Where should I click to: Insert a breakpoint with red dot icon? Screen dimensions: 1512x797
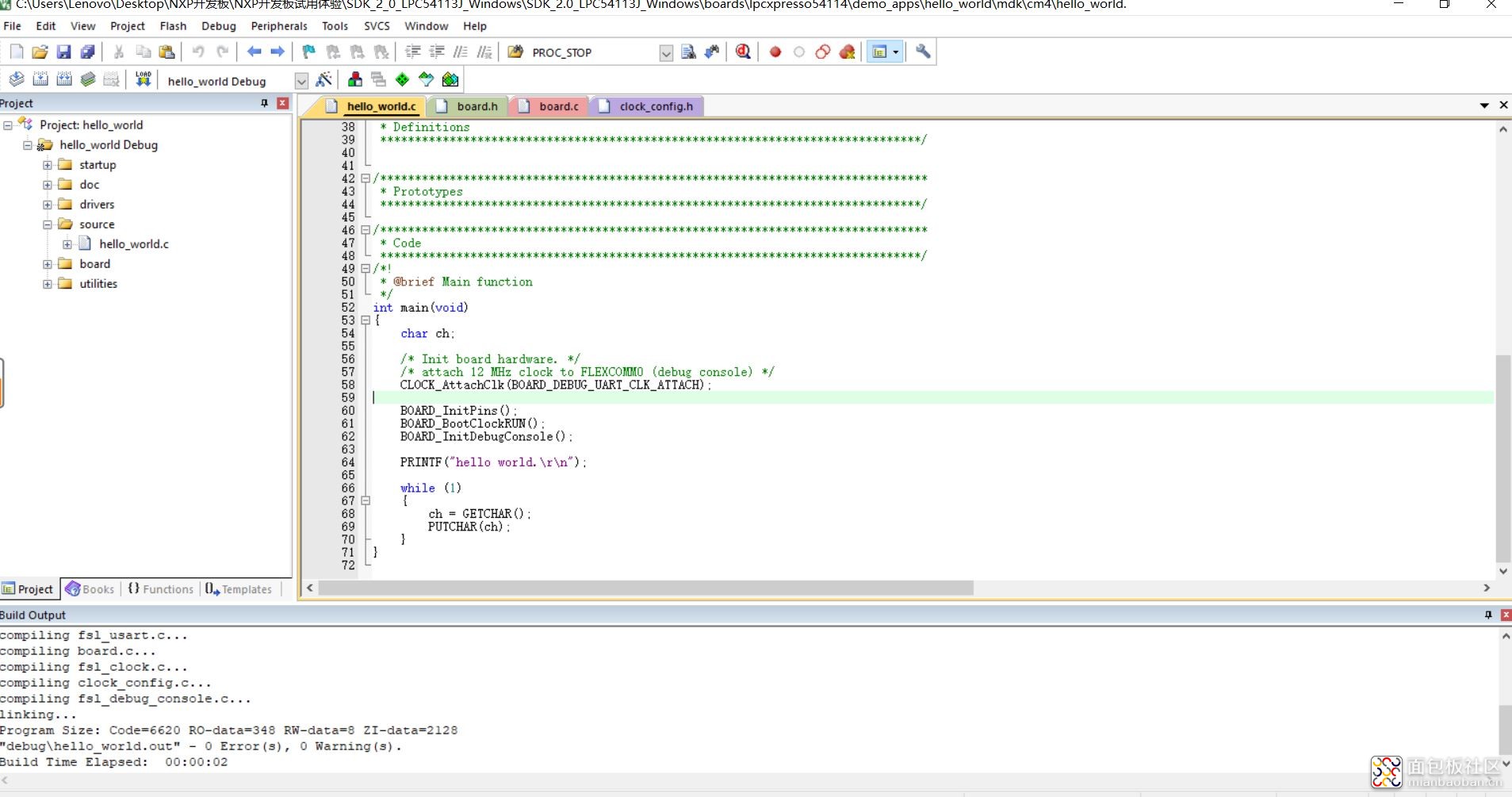[775, 52]
